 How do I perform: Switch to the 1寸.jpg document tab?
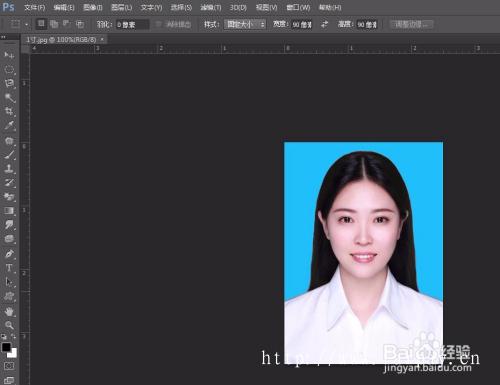[61, 40]
